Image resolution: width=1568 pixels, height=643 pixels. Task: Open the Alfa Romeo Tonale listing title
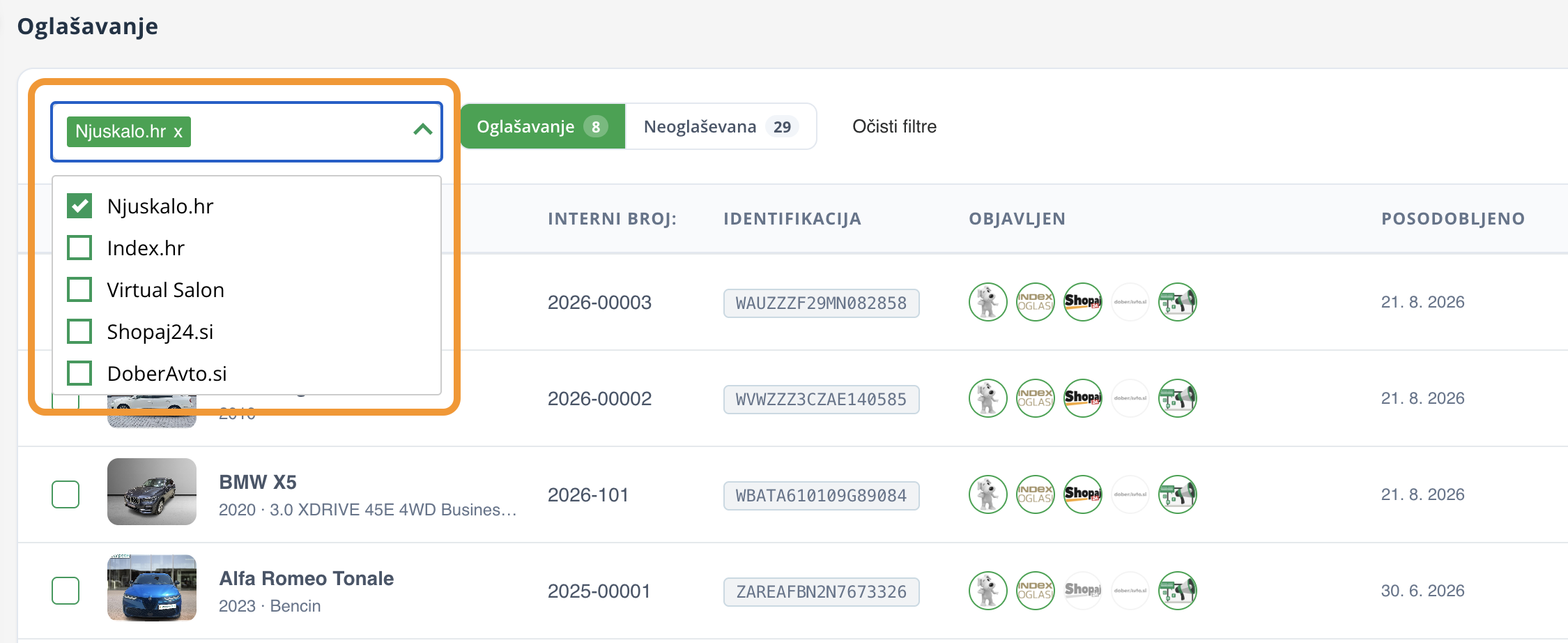[307, 578]
